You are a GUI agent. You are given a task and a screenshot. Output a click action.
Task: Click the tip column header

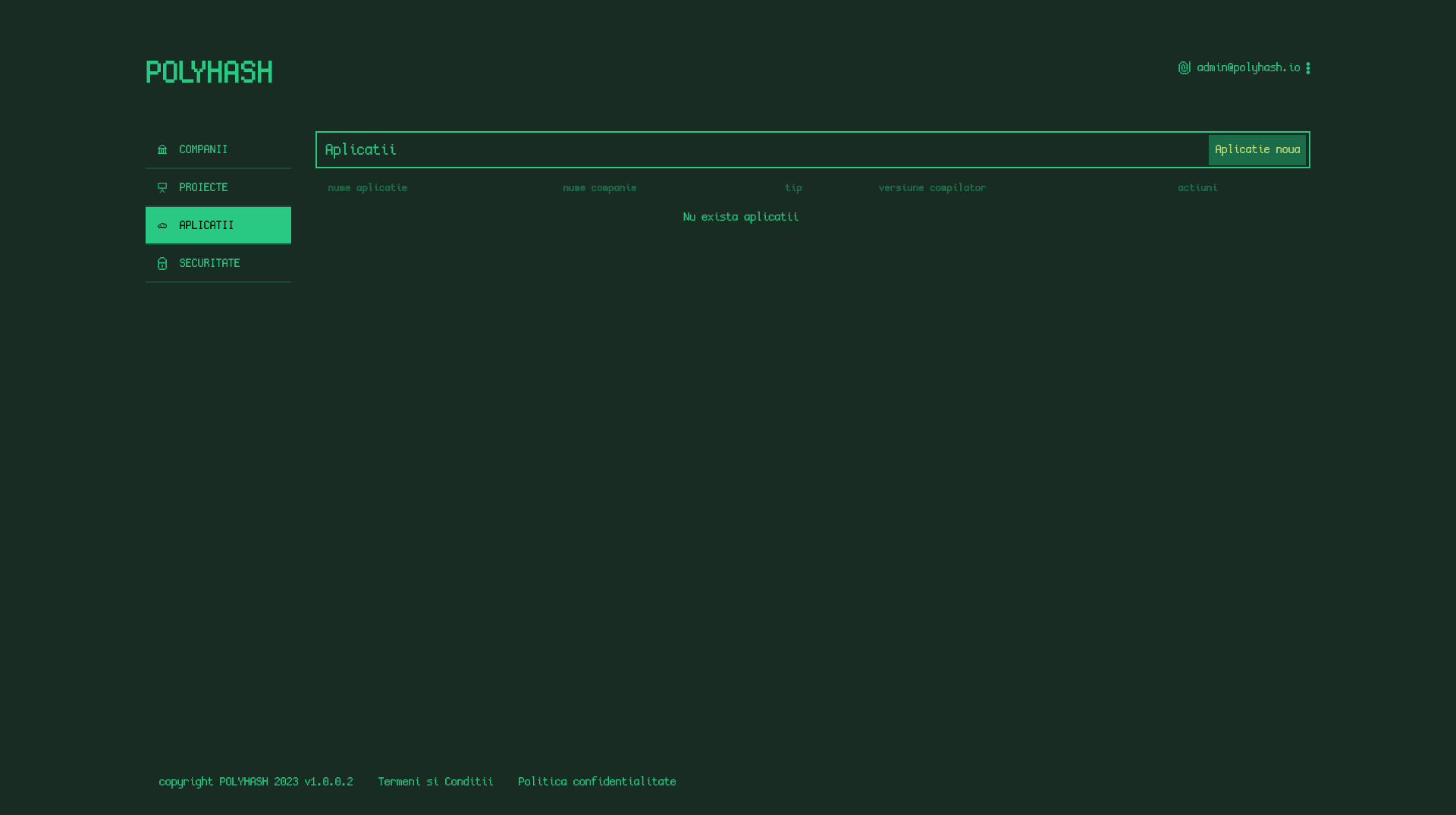(x=793, y=187)
